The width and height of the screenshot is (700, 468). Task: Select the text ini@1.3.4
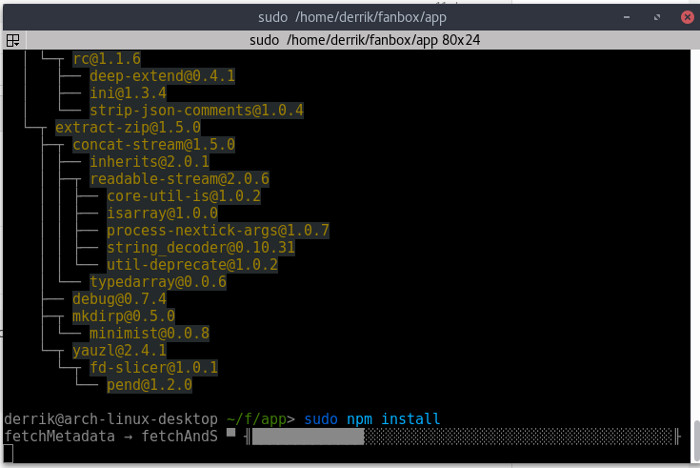tap(128, 93)
